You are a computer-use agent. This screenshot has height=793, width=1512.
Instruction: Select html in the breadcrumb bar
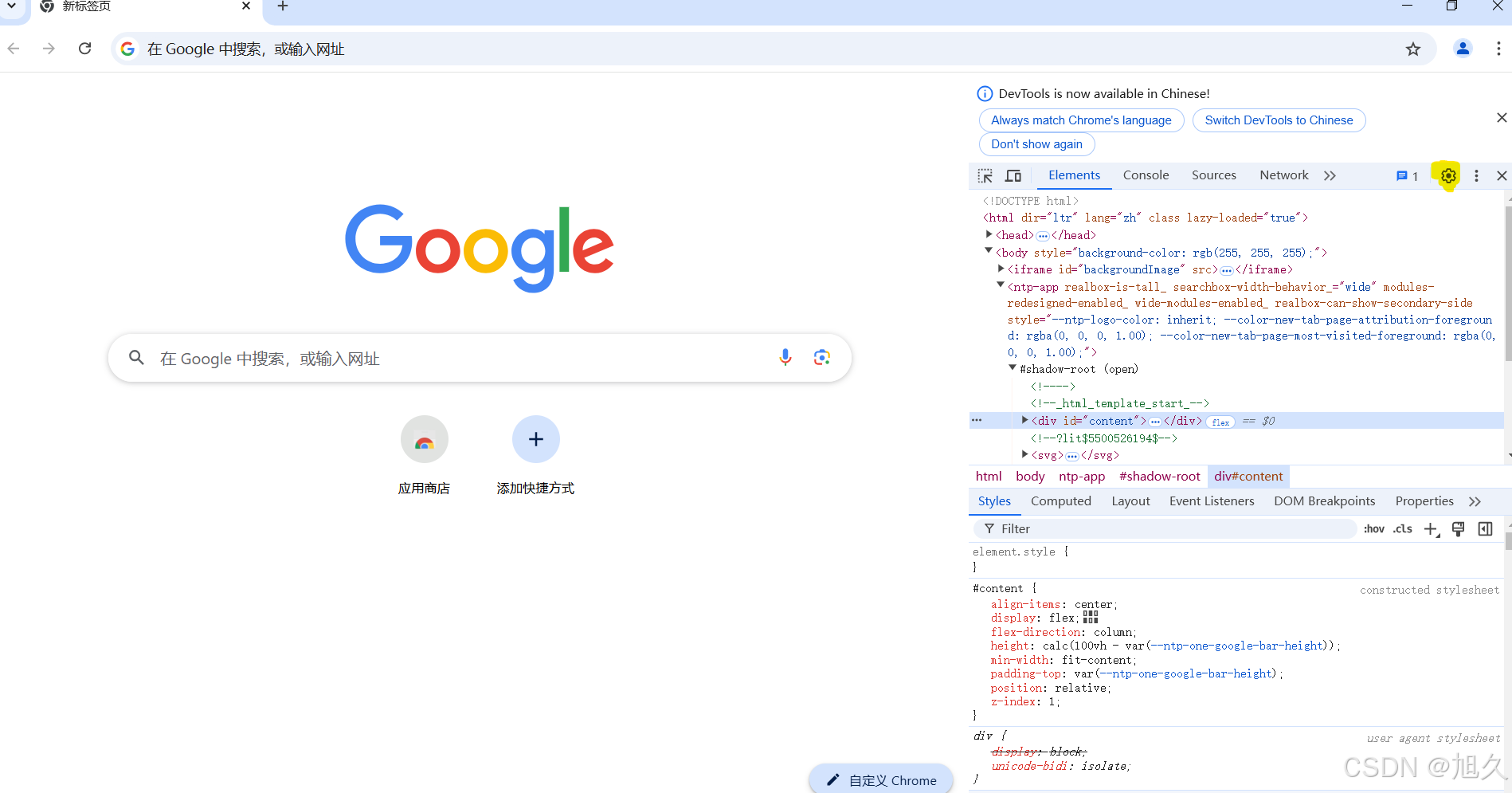click(988, 477)
